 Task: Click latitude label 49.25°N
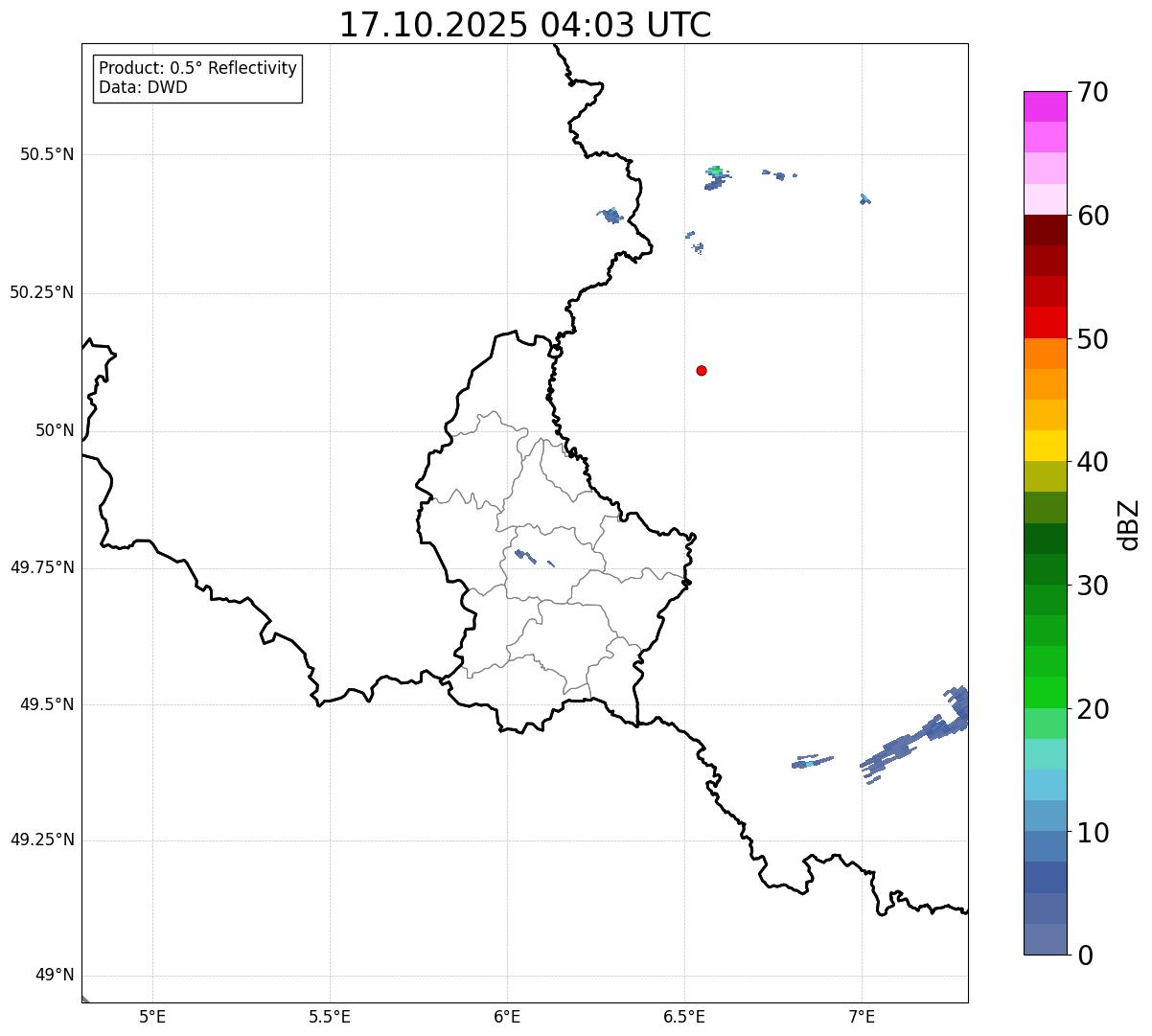tap(42, 840)
